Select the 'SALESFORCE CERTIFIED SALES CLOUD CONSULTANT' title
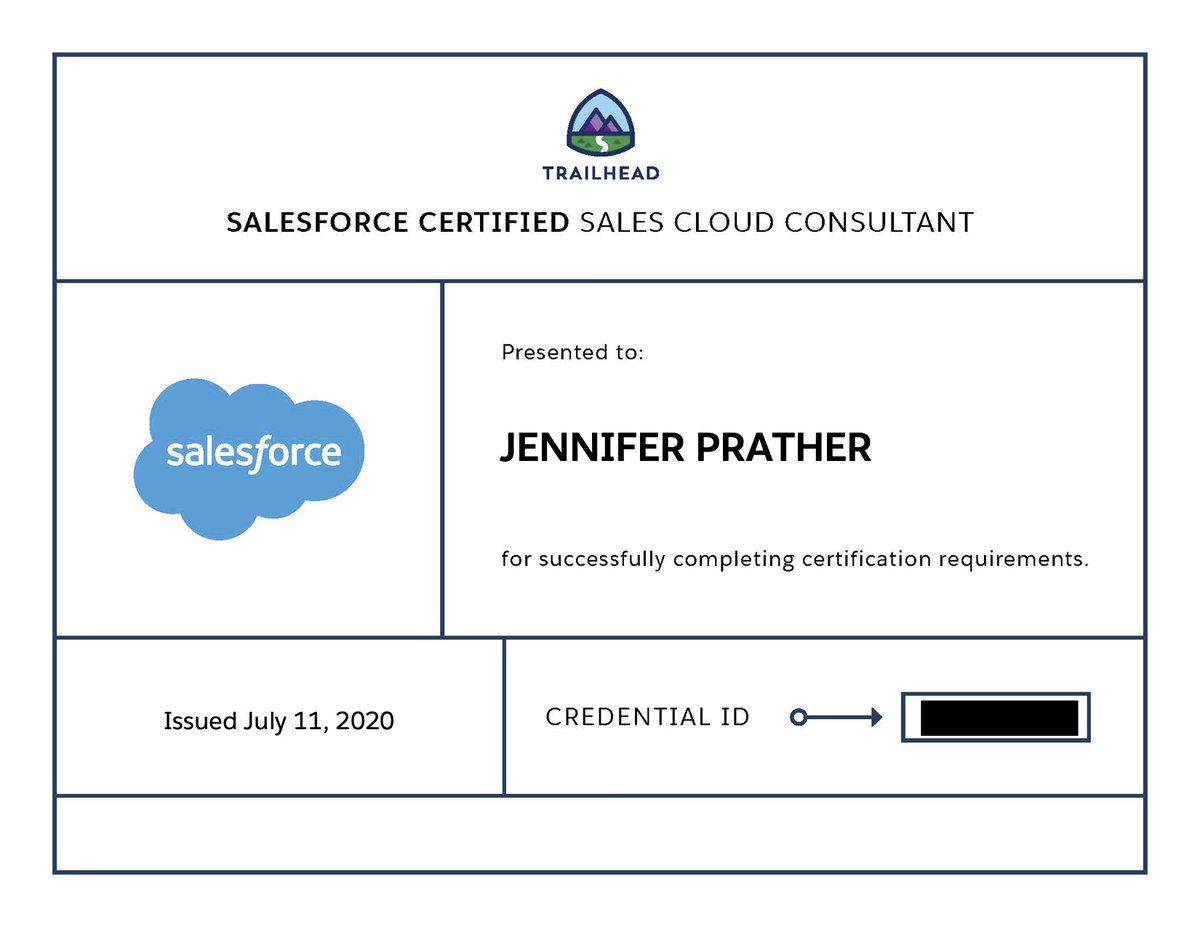Screen dimensions: 1200x927 [600, 222]
